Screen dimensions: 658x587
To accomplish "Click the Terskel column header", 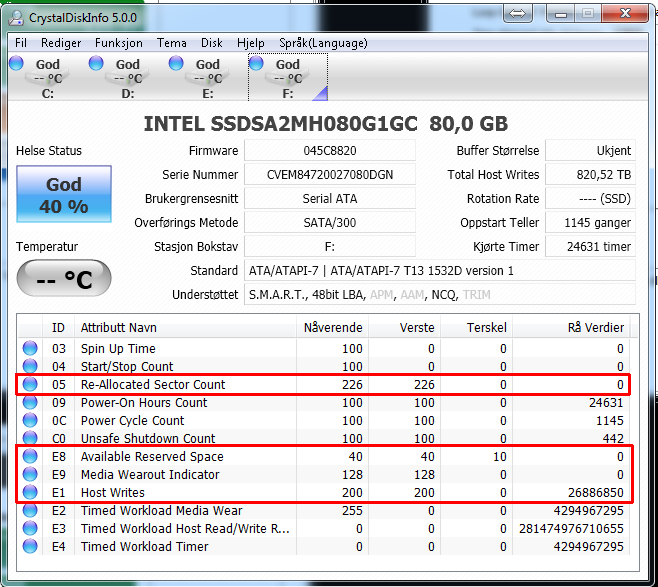I will tap(476, 327).
